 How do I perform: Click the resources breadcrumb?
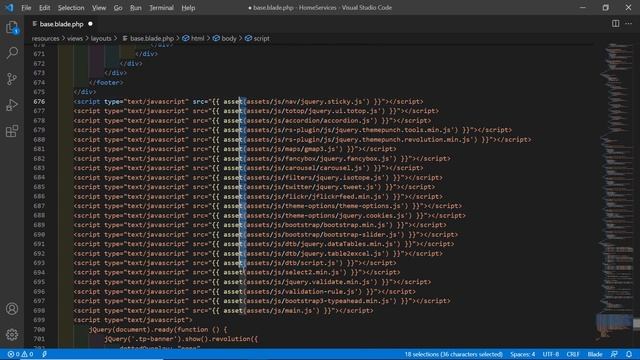[45, 38]
